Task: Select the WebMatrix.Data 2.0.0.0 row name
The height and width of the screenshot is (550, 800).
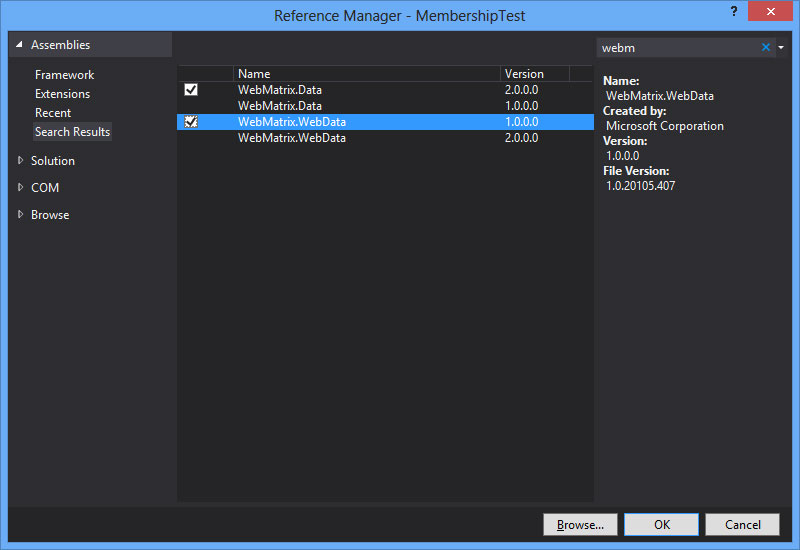Action: tap(280, 90)
